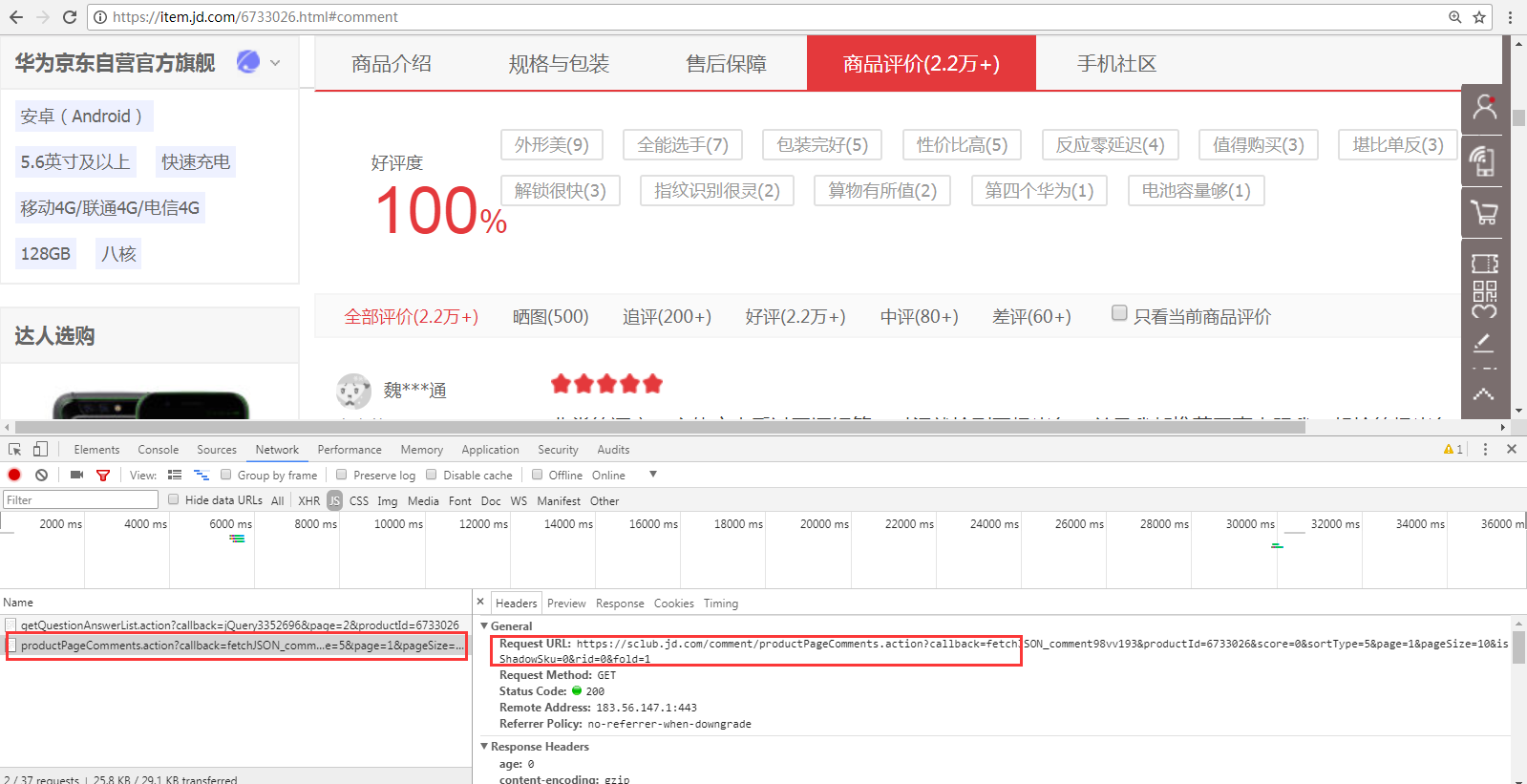Show 差评(60+) negative reviews
The height and width of the screenshot is (784, 1527).
click(x=1031, y=316)
